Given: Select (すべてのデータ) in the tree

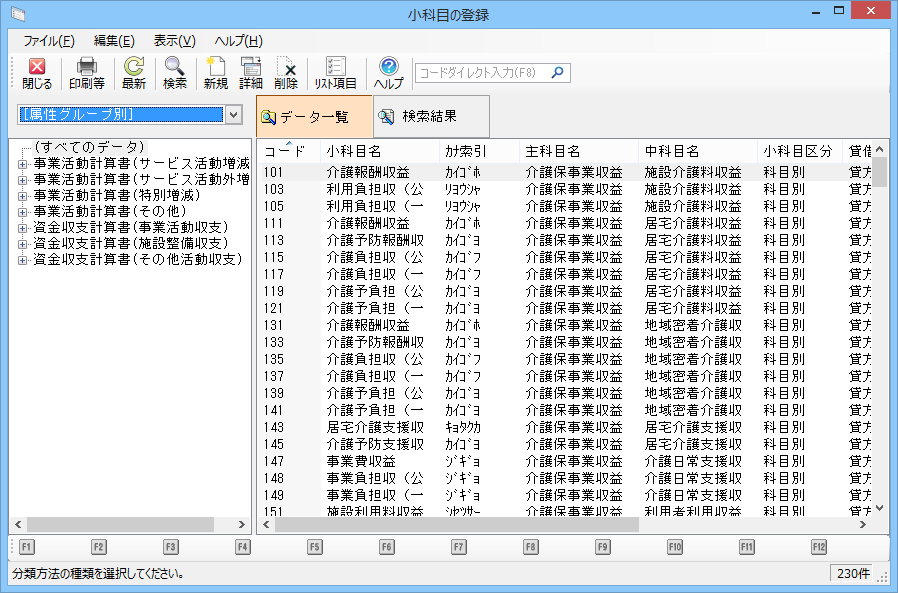Looking at the screenshot, I should coord(89,148).
